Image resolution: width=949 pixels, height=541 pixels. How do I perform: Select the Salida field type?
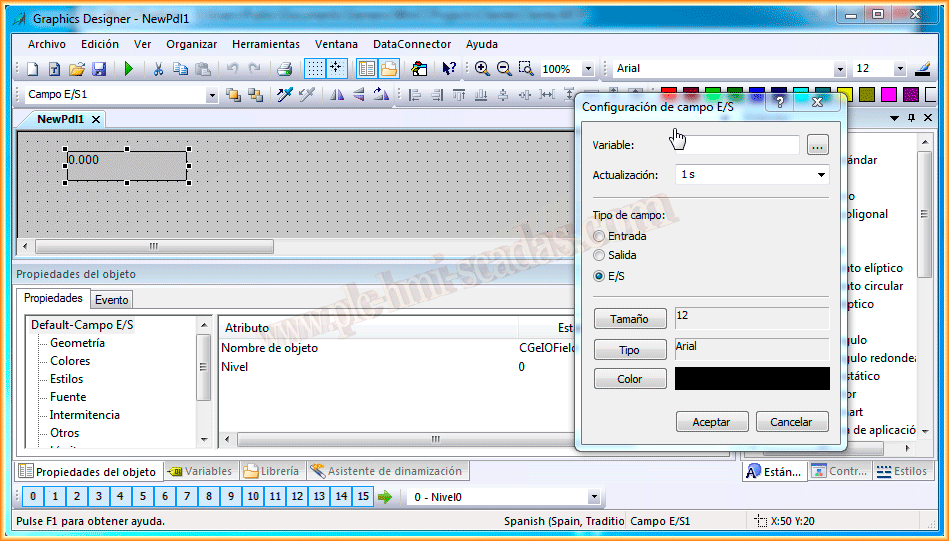pyautogui.click(x=600, y=255)
